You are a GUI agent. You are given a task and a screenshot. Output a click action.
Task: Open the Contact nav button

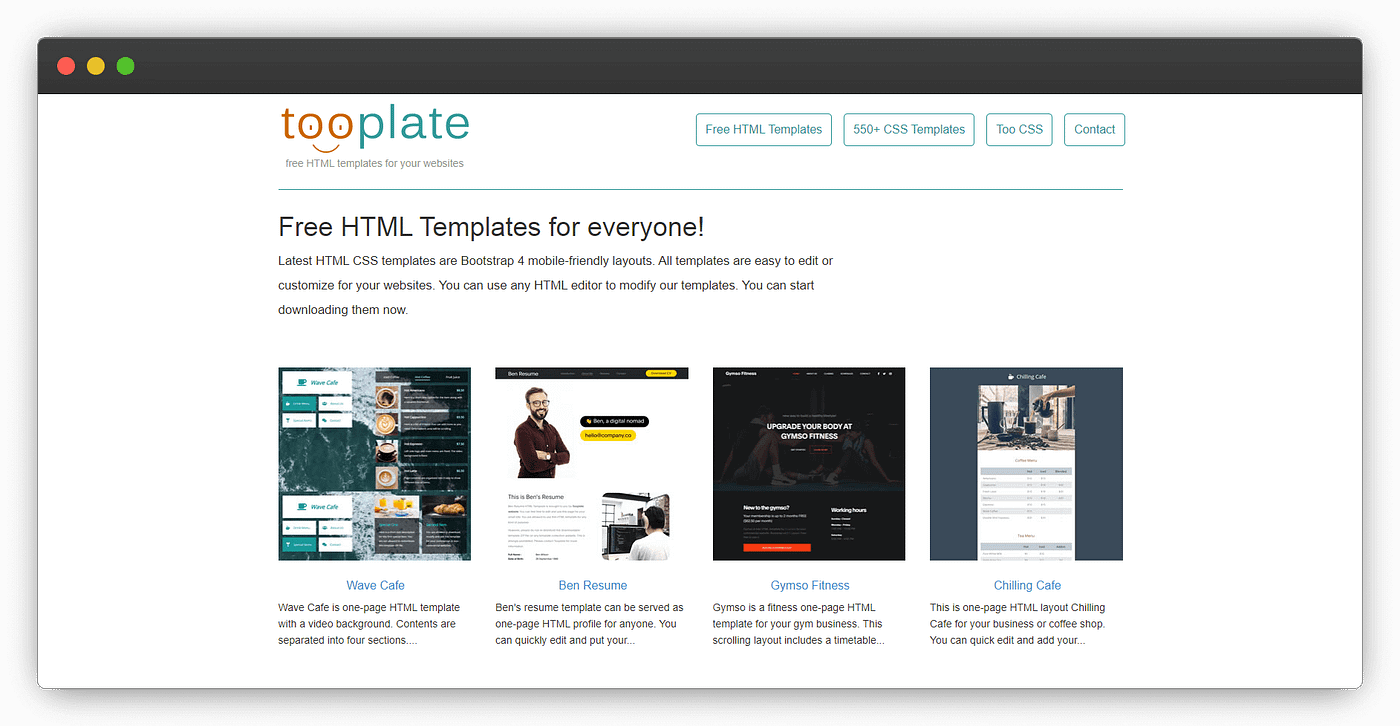click(1094, 129)
